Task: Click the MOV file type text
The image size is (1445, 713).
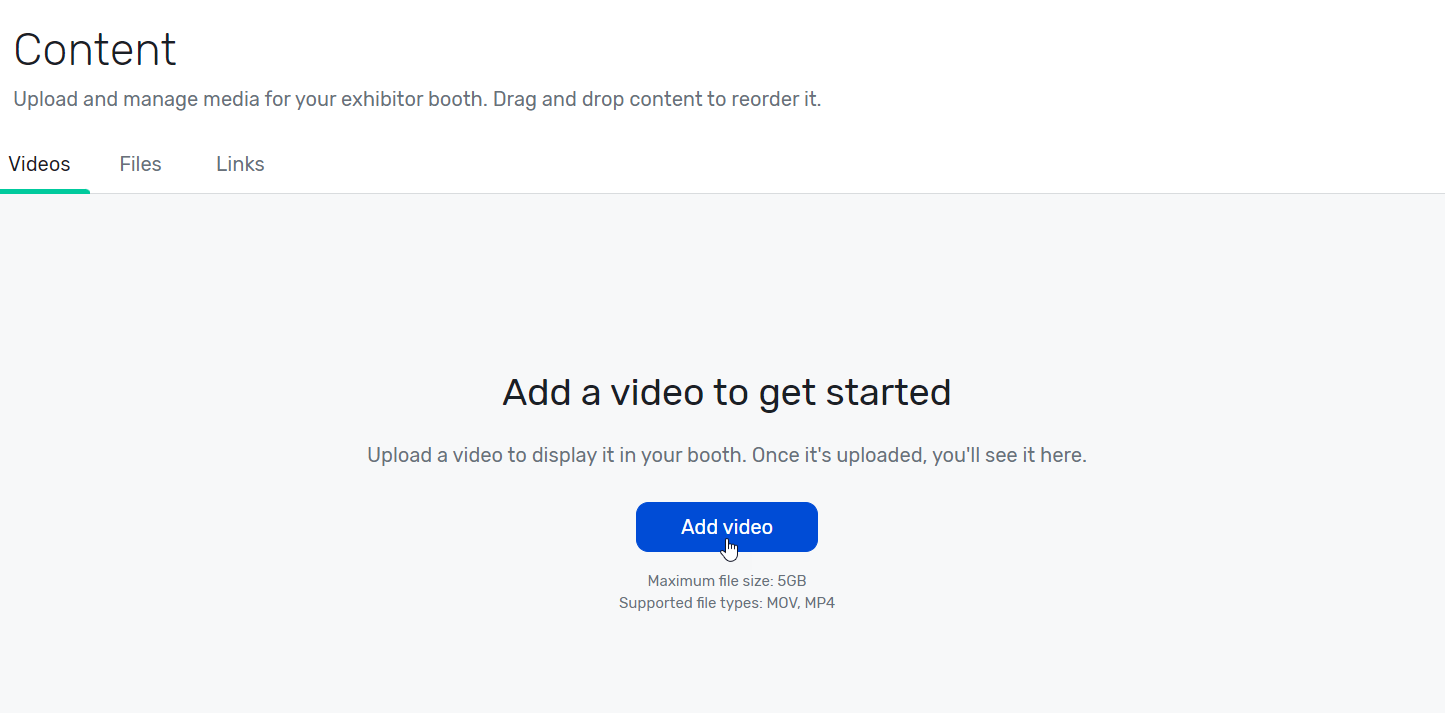Action: click(782, 603)
